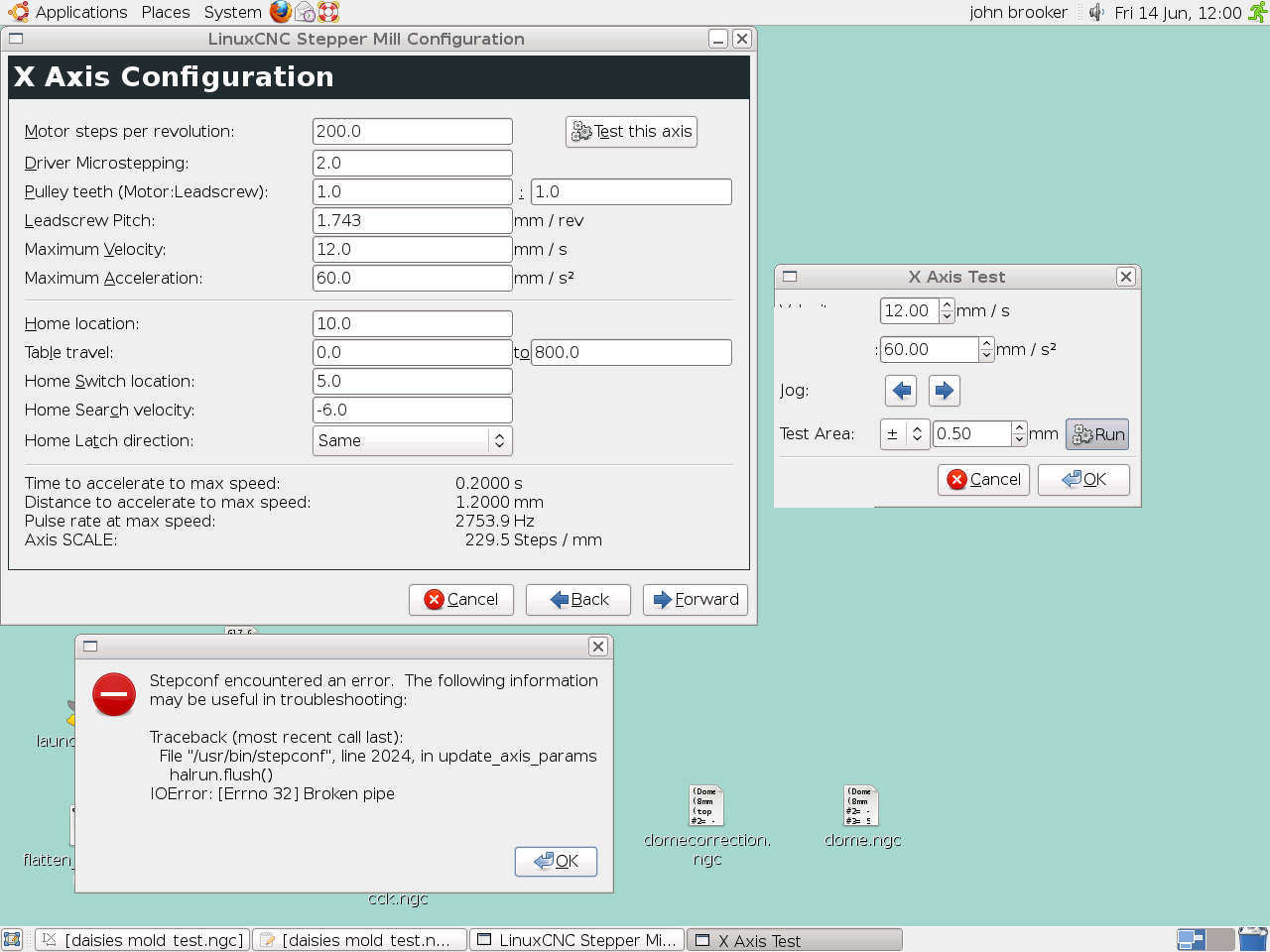1270x952 pixels.
Task: Increase the Test Area distance value
Action: point(1020,427)
